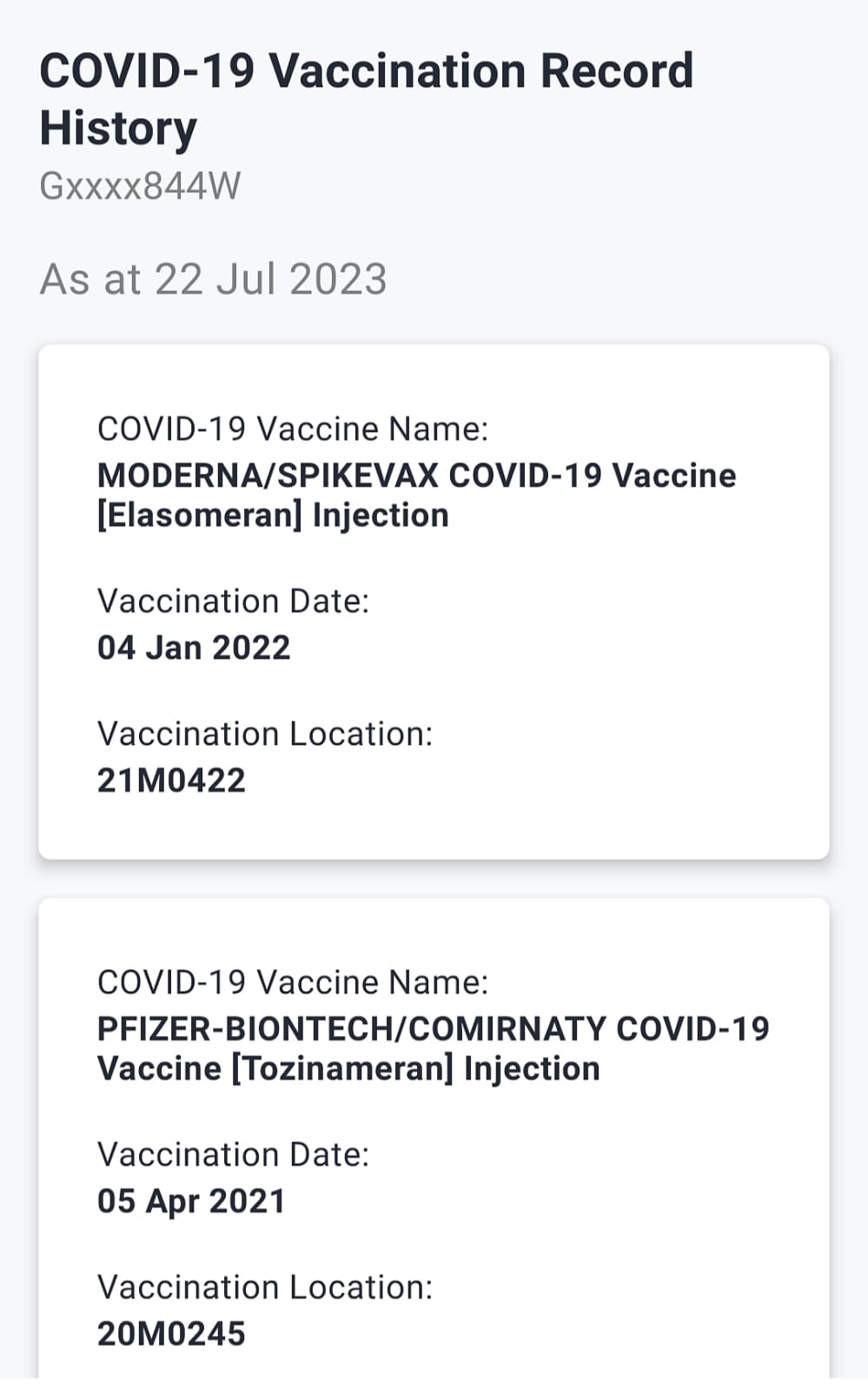Click the Vaccination Location label above 20M0245
The width and height of the screenshot is (868, 1390).
[x=264, y=1287]
